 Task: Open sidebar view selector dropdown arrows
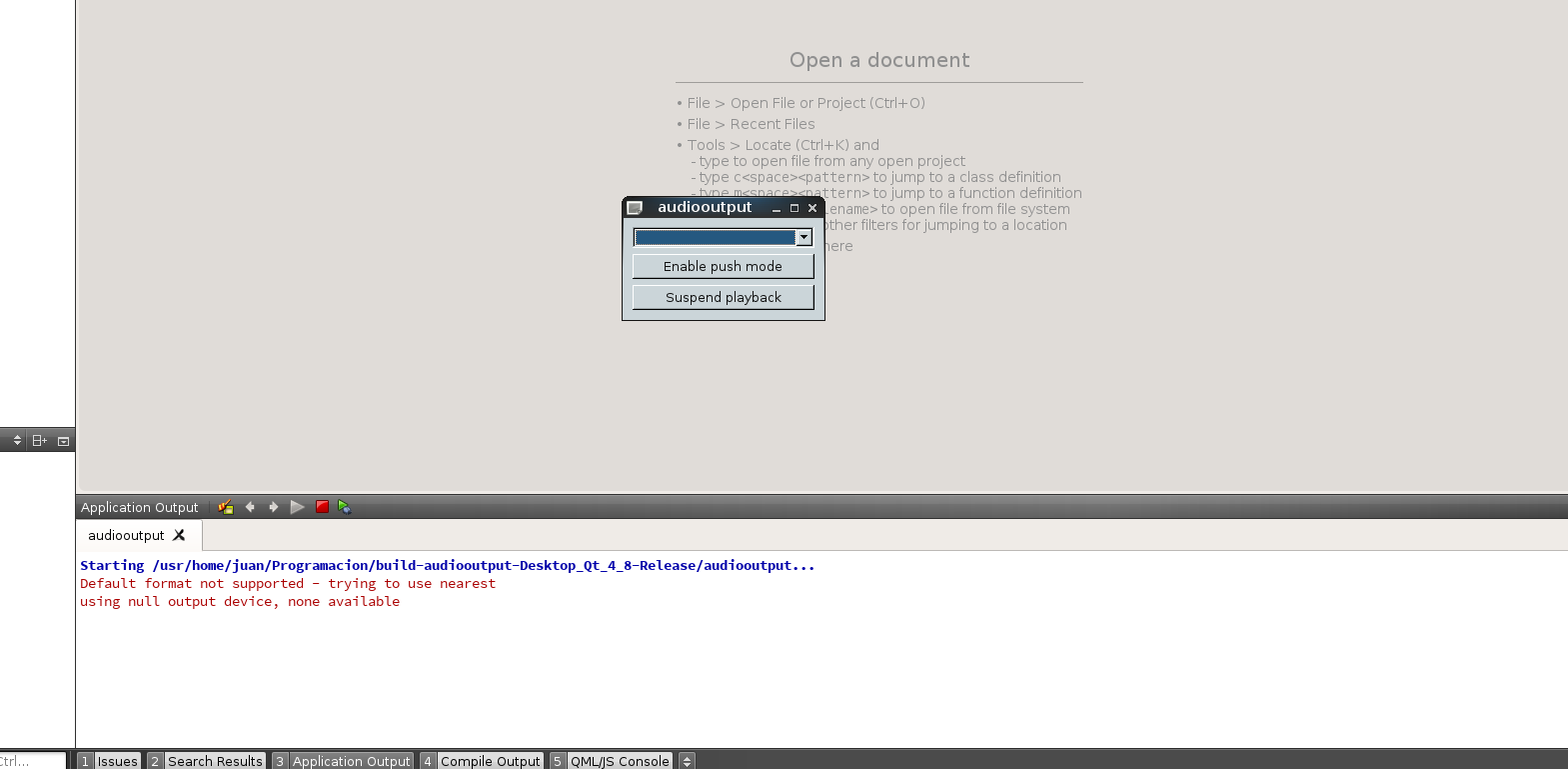(x=17, y=441)
